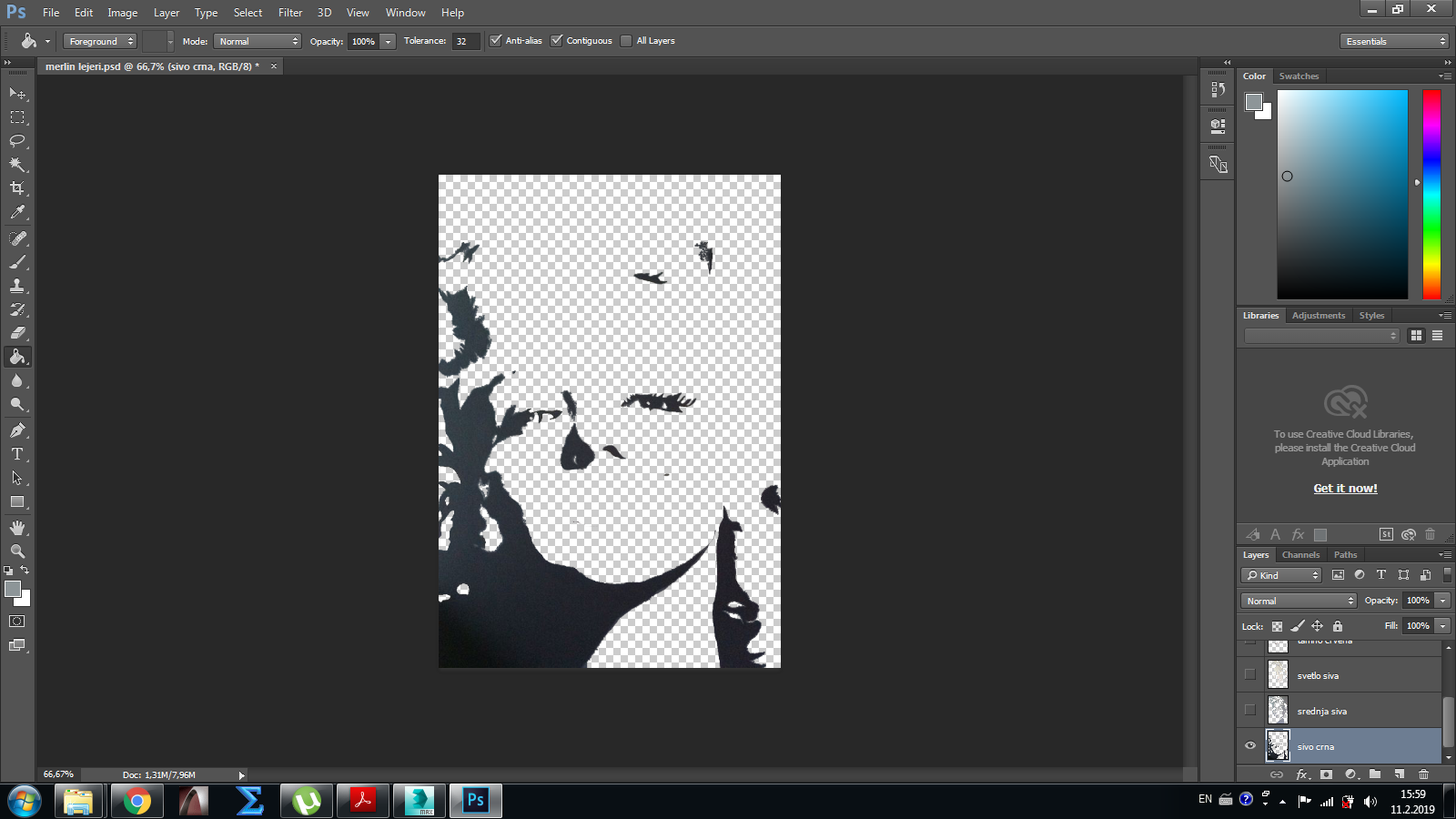
Task: Select the Crop tool
Action: (17, 188)
